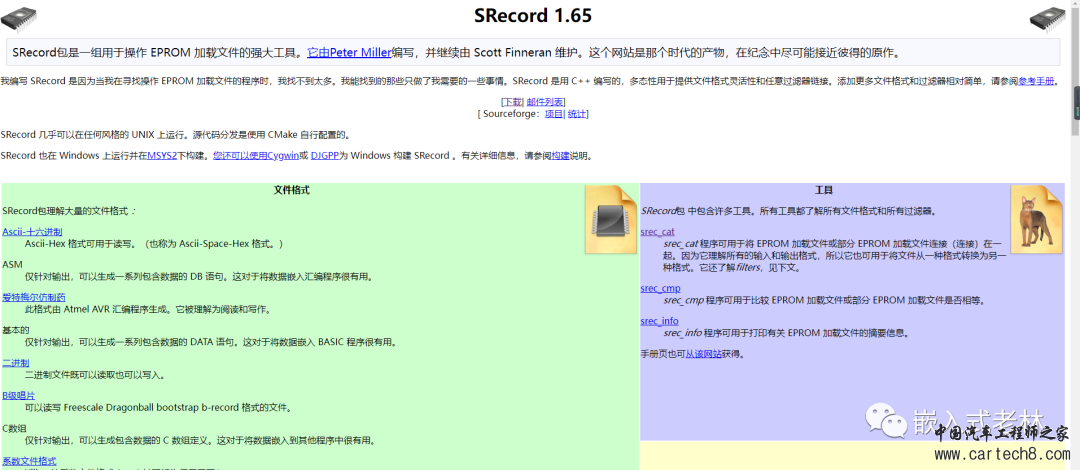Open the Sourceforge 项目 link
The image size is (1080, 470).
pyautogui.click(x=553, y=114)
